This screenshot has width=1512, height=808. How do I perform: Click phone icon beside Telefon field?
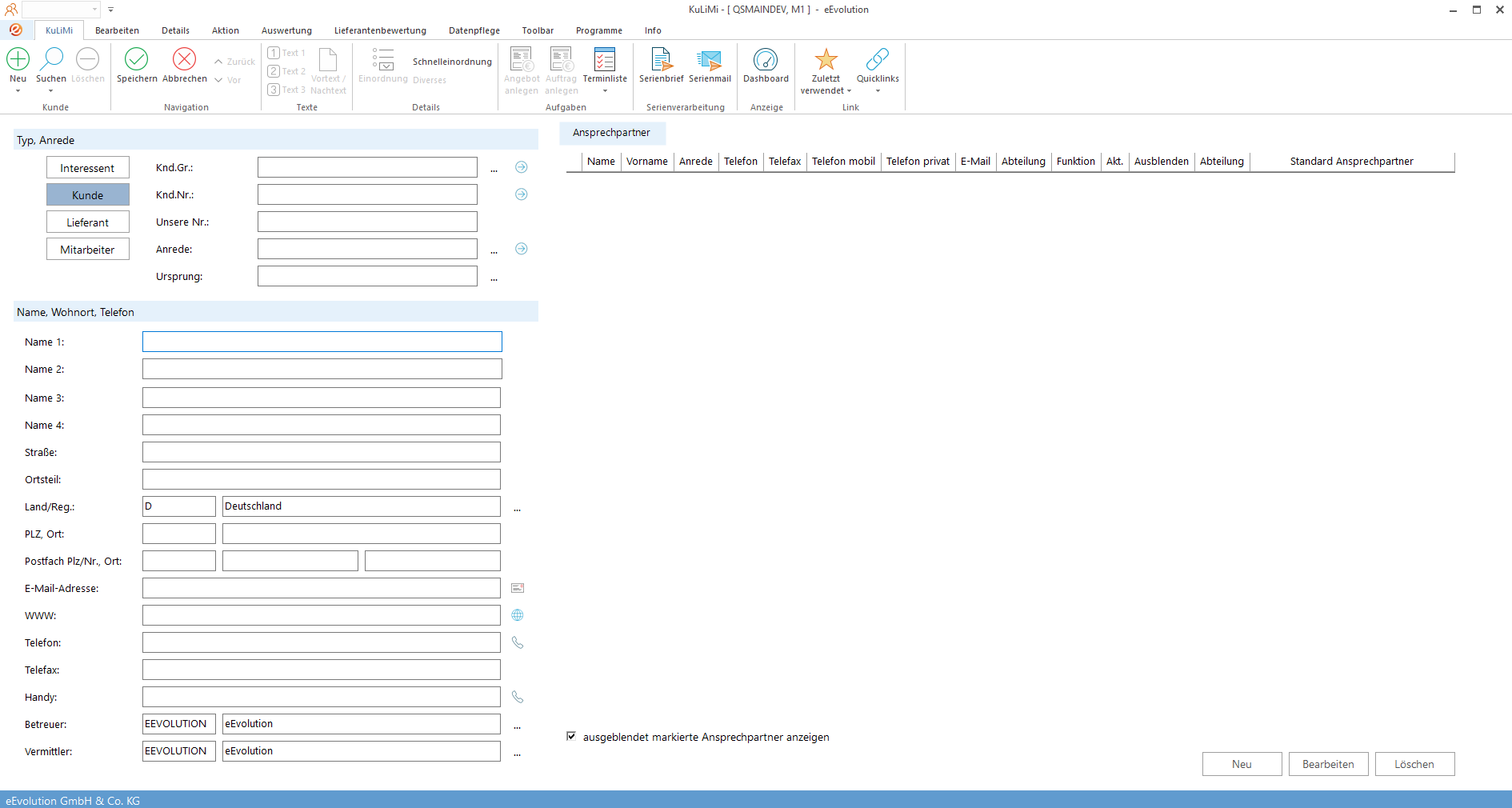[x=518, y=642]
